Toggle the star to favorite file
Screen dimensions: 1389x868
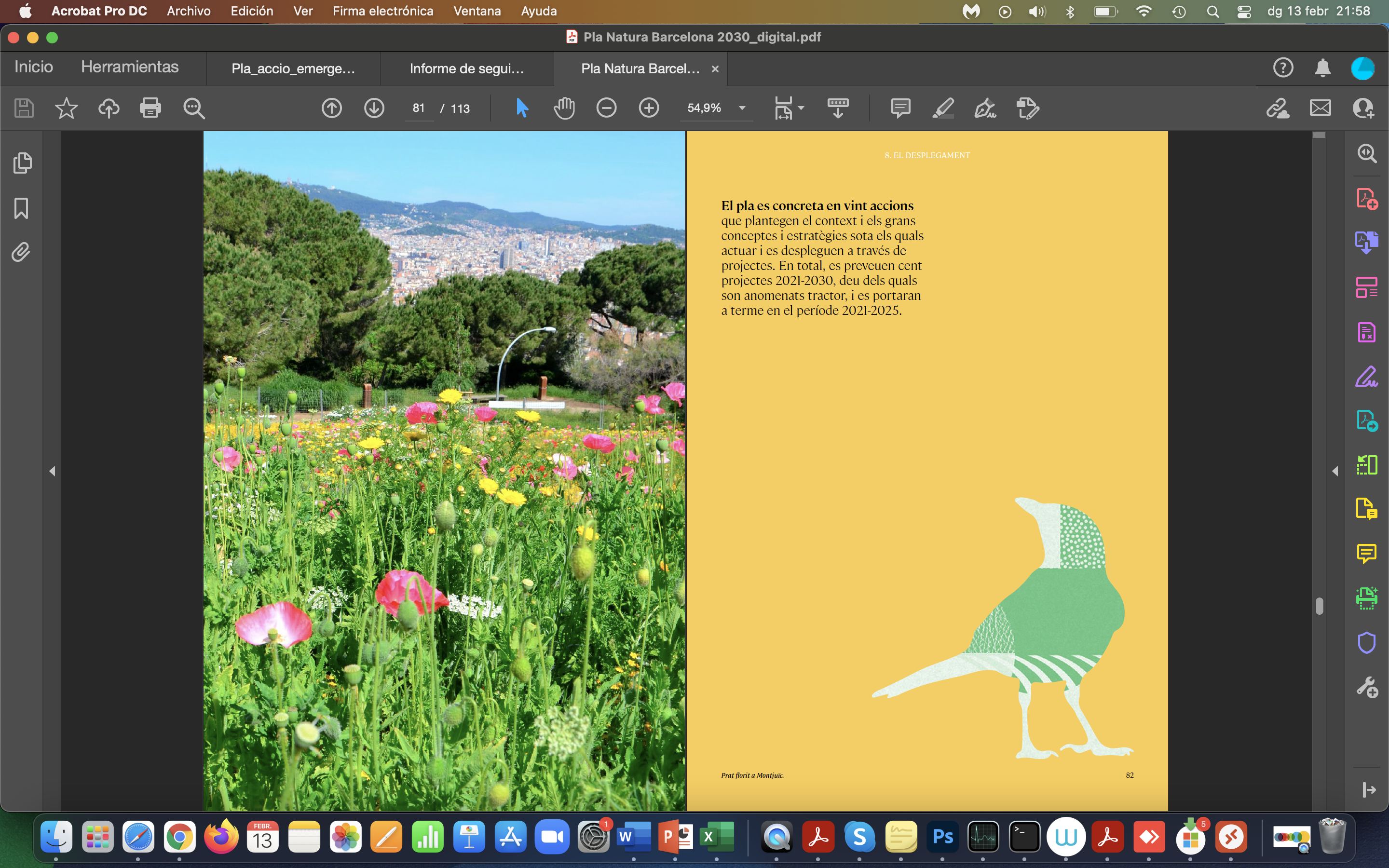(x=66, y=108)
